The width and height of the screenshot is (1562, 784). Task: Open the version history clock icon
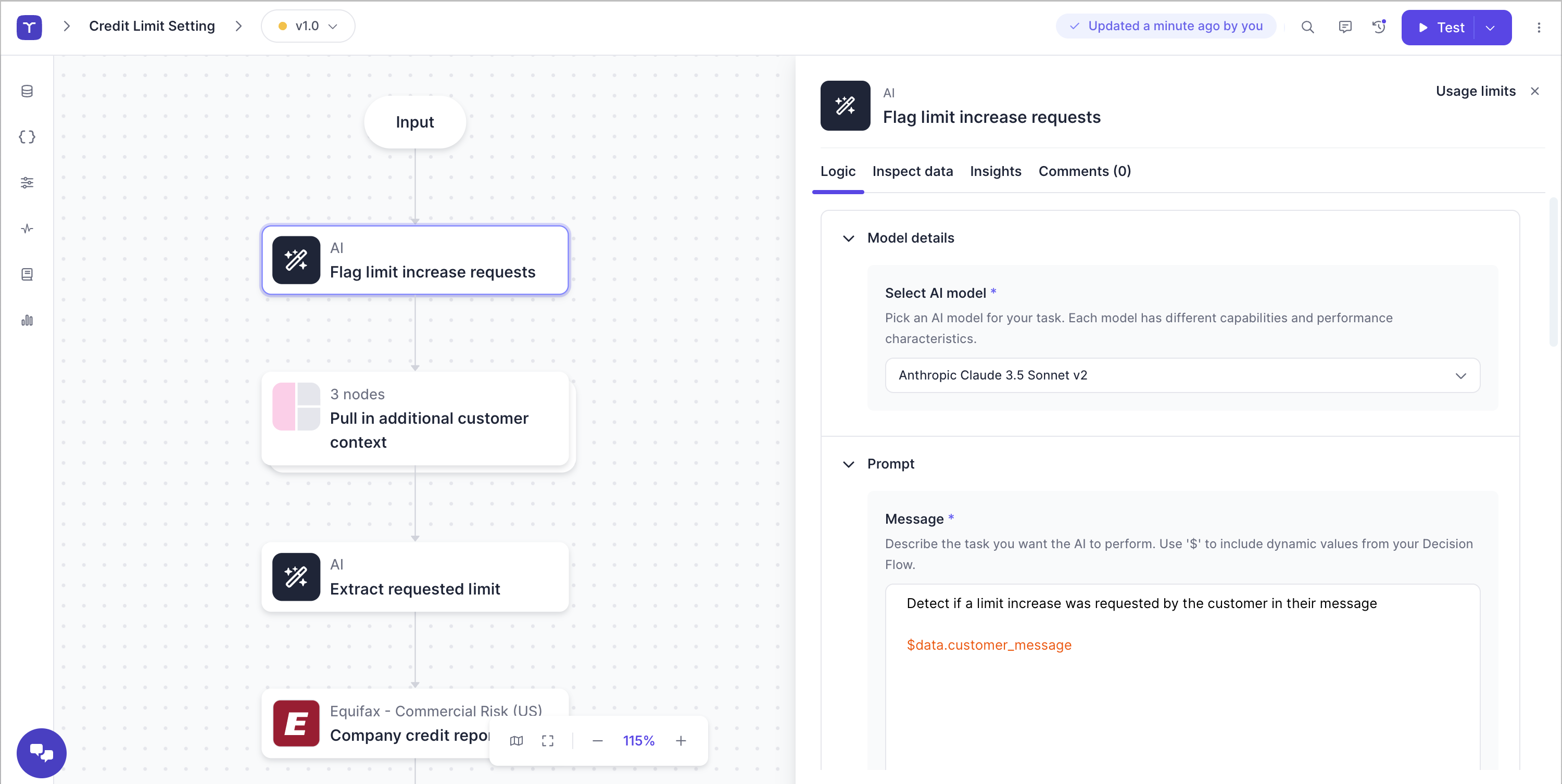pos(1379,27)
